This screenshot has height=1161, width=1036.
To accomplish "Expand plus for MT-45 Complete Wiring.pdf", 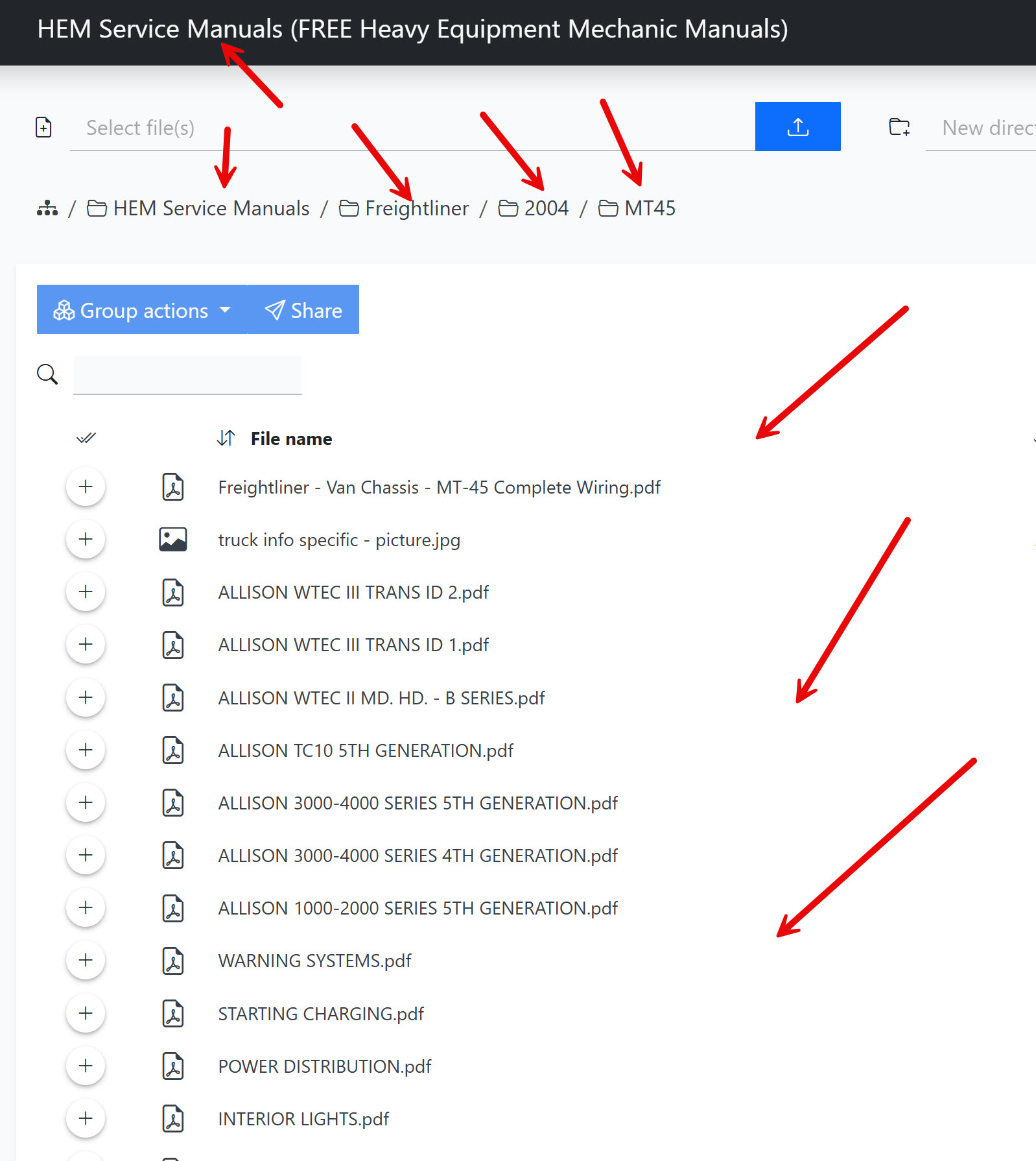I will (86, 486).
